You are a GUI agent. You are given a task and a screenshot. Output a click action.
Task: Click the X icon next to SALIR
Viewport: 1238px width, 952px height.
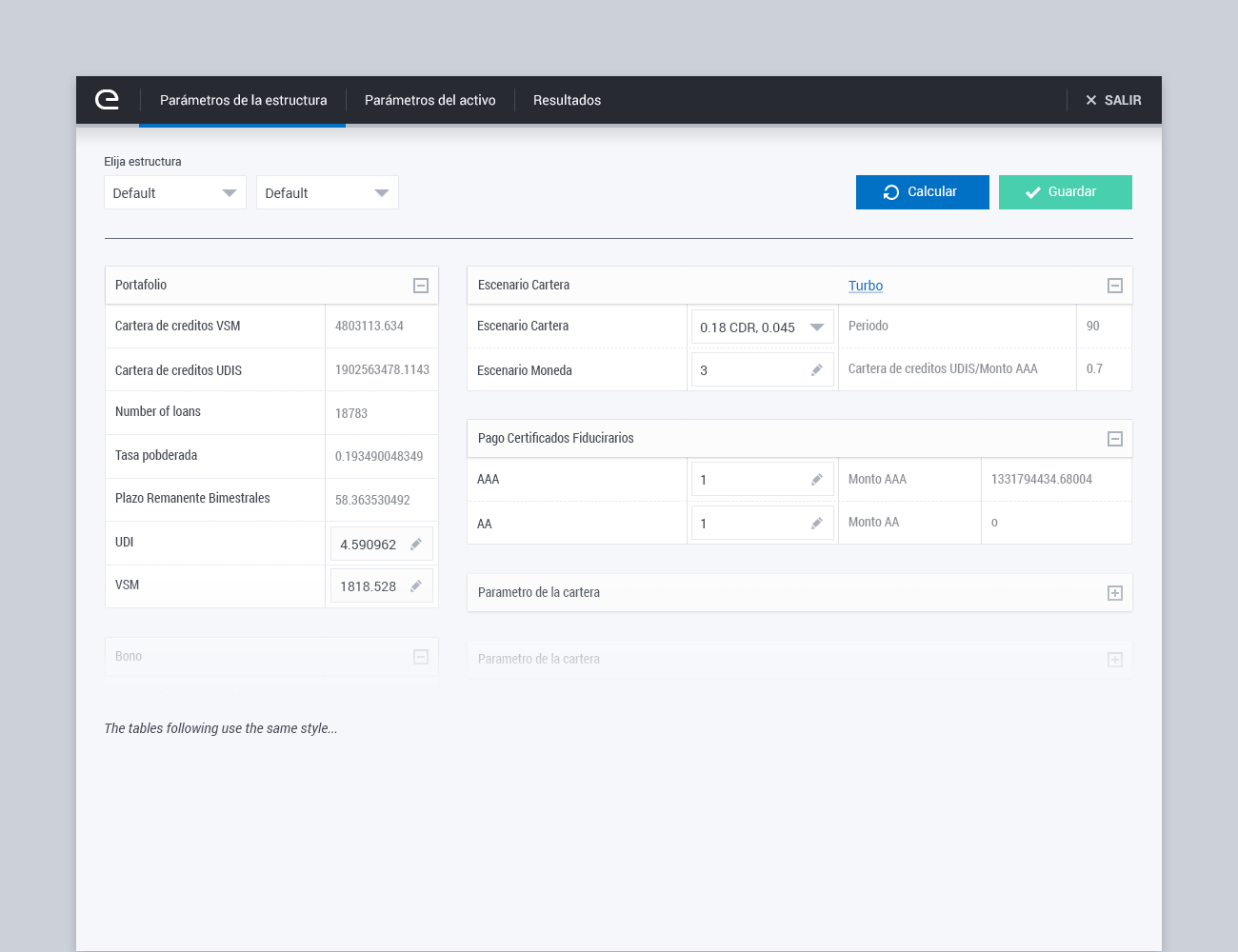[x=1091, y=100]
